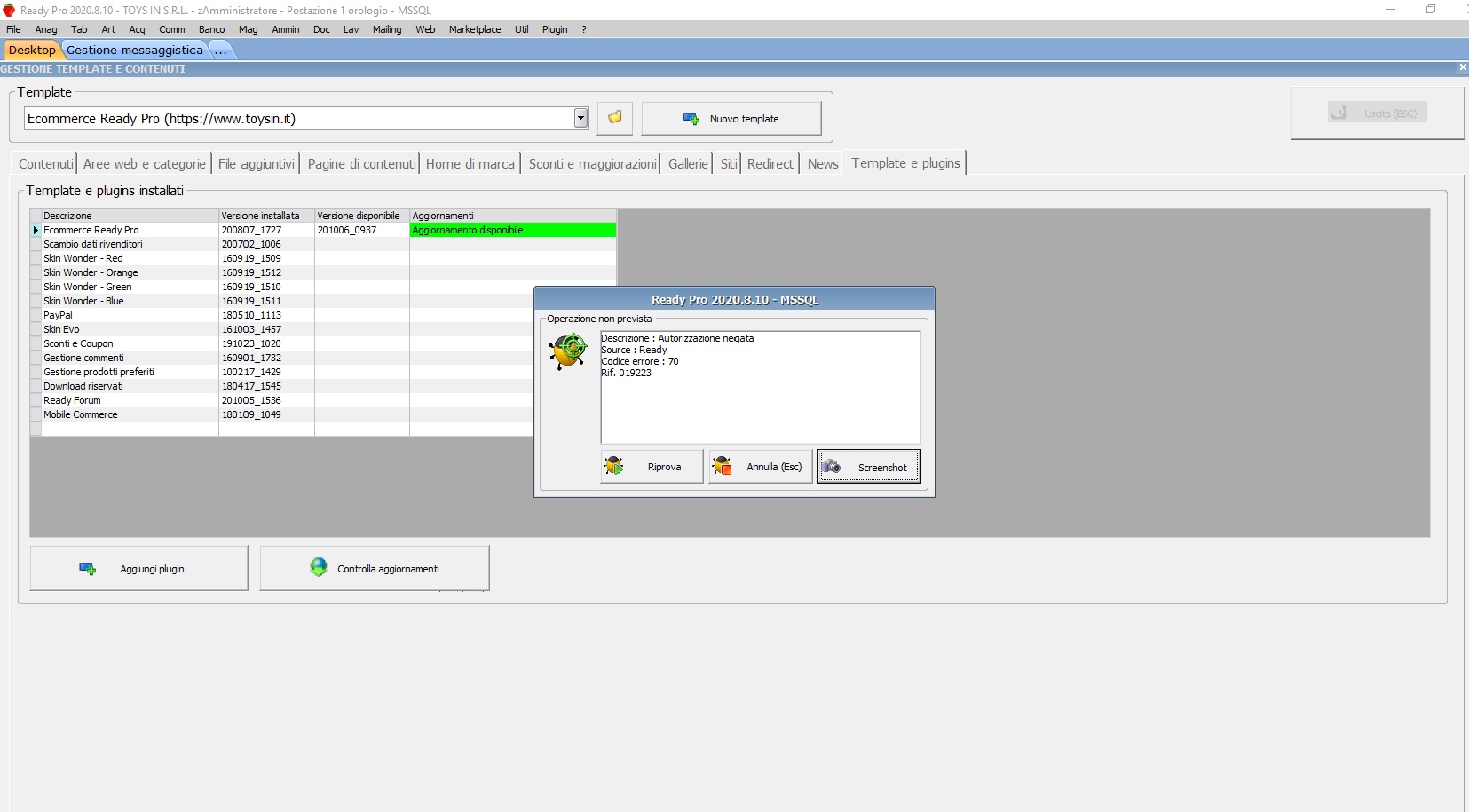Switch to the Desktop tab
Image resolution: width=1469 pixels, height=812 pixels.
click(x=32, y=51)
